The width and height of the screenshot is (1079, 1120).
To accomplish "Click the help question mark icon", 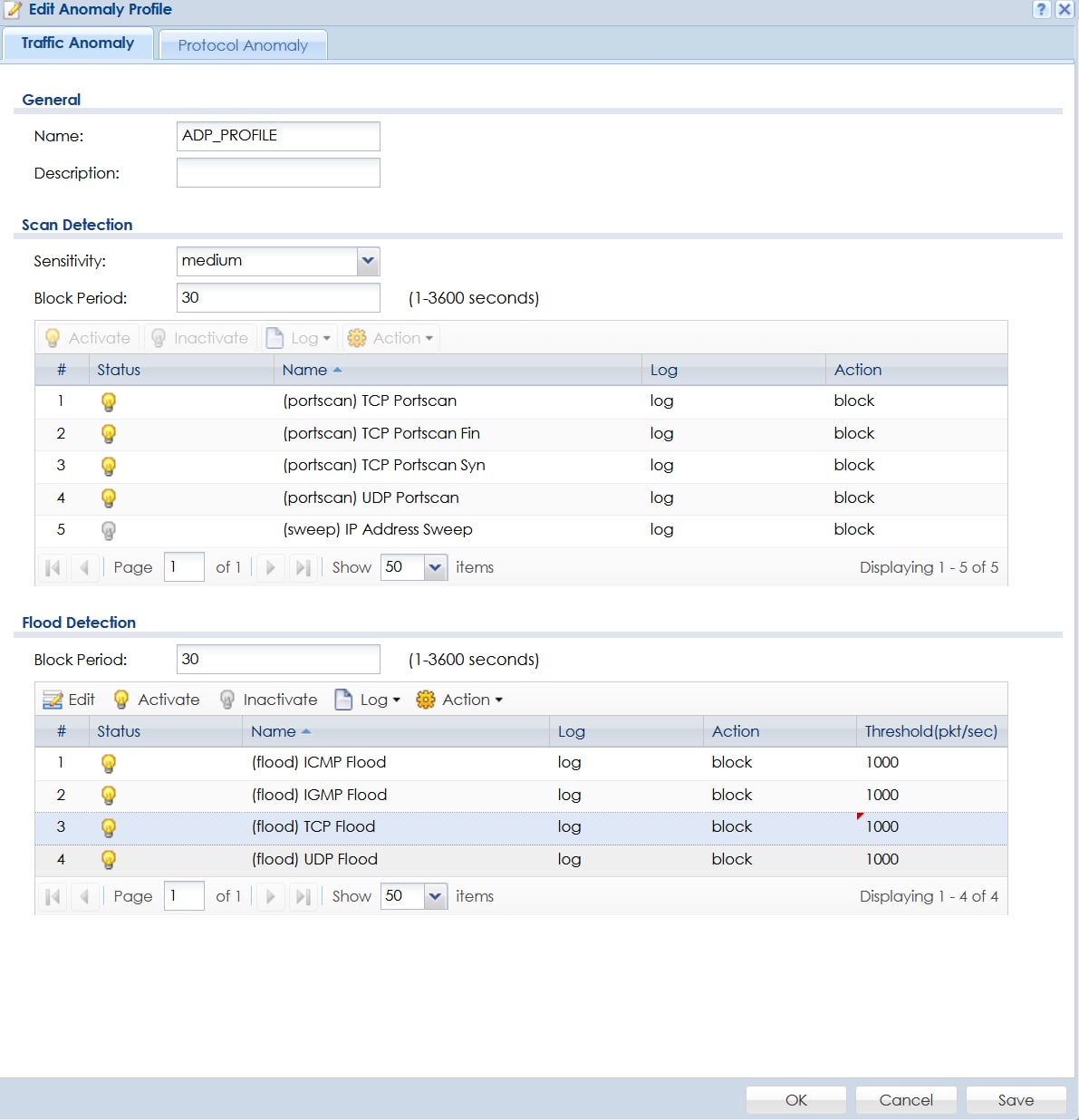I will click(1042, 9).
